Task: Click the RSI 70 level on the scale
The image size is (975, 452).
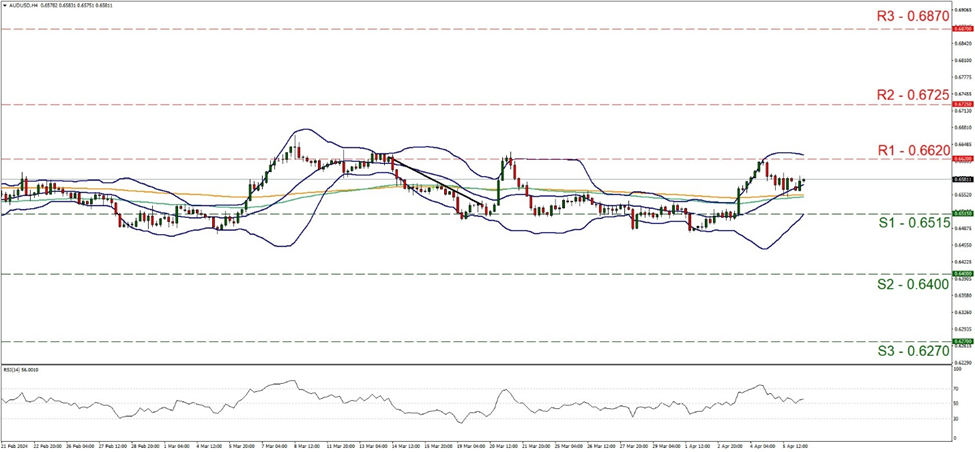Action: [x=957, y=388]
